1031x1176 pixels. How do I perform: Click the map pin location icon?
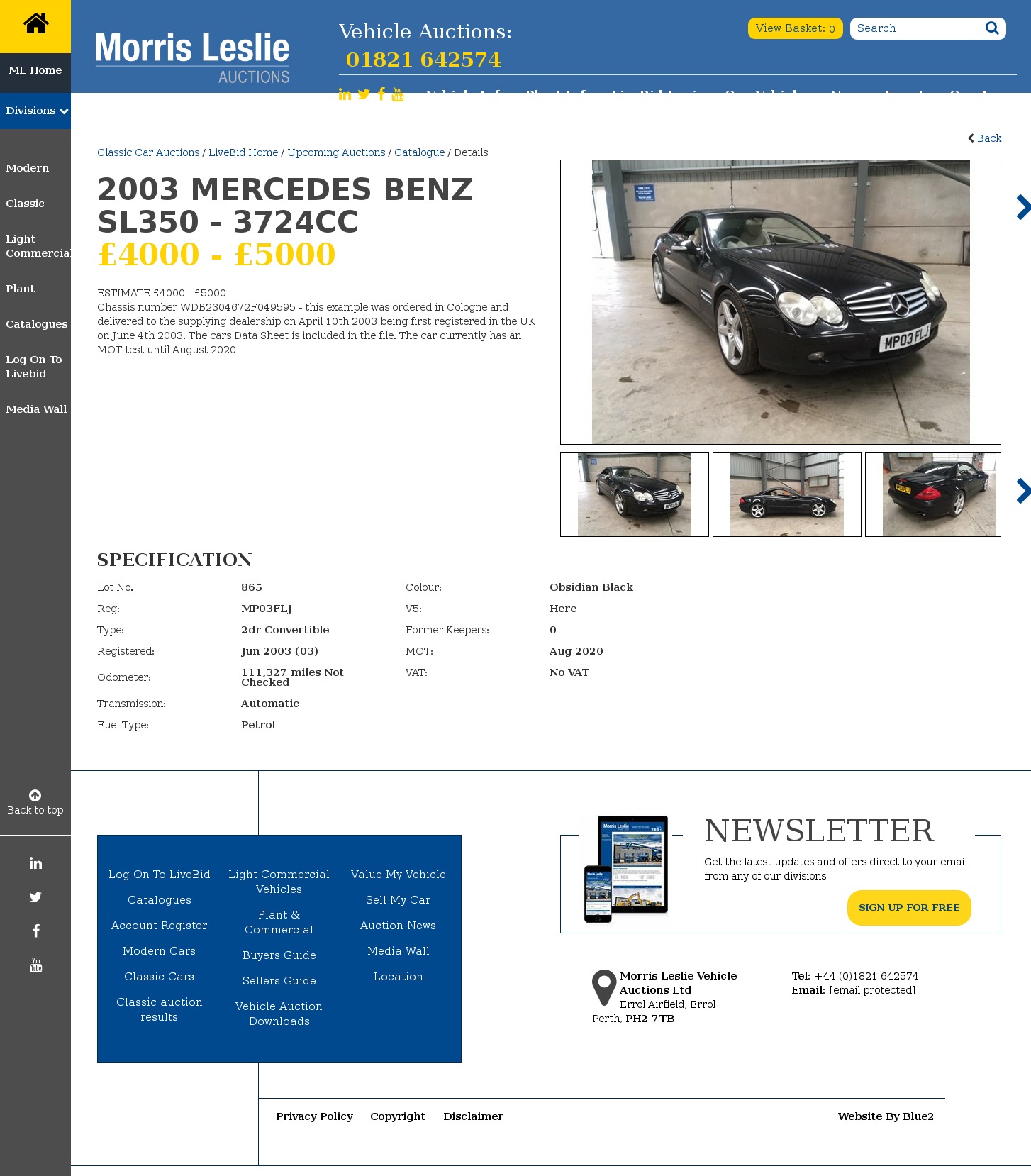[x=604, y=987]
